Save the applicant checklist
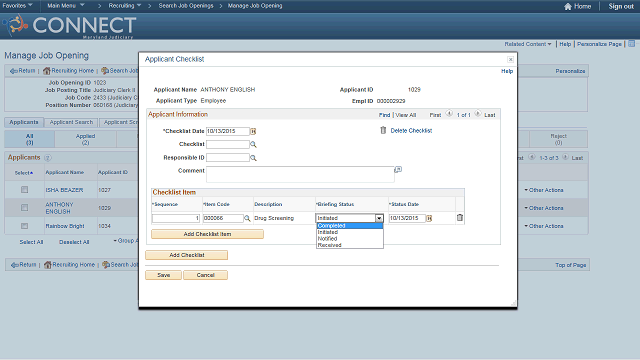 164,275
